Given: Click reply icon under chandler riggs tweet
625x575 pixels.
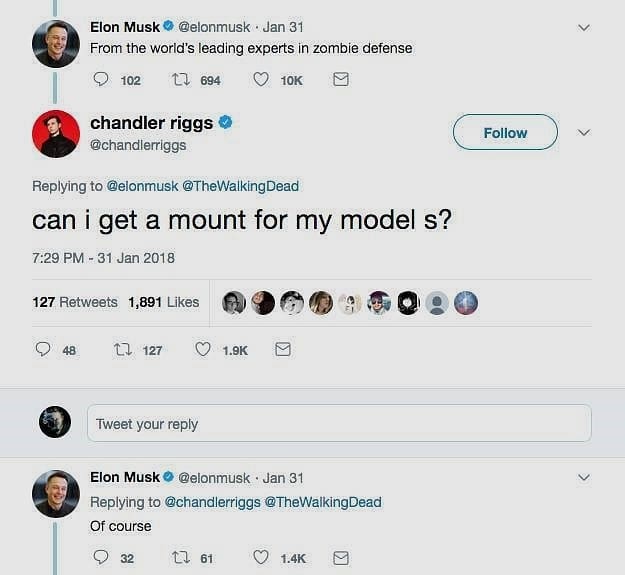Looking at the screenshot, I should pyautogui.click(x=43, y=350).
